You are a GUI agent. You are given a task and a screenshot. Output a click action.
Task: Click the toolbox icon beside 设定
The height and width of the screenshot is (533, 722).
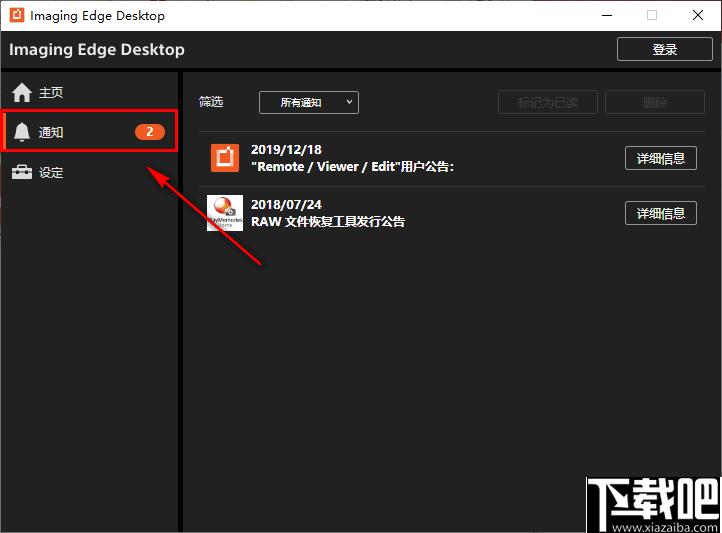click(x=22, y=173)
